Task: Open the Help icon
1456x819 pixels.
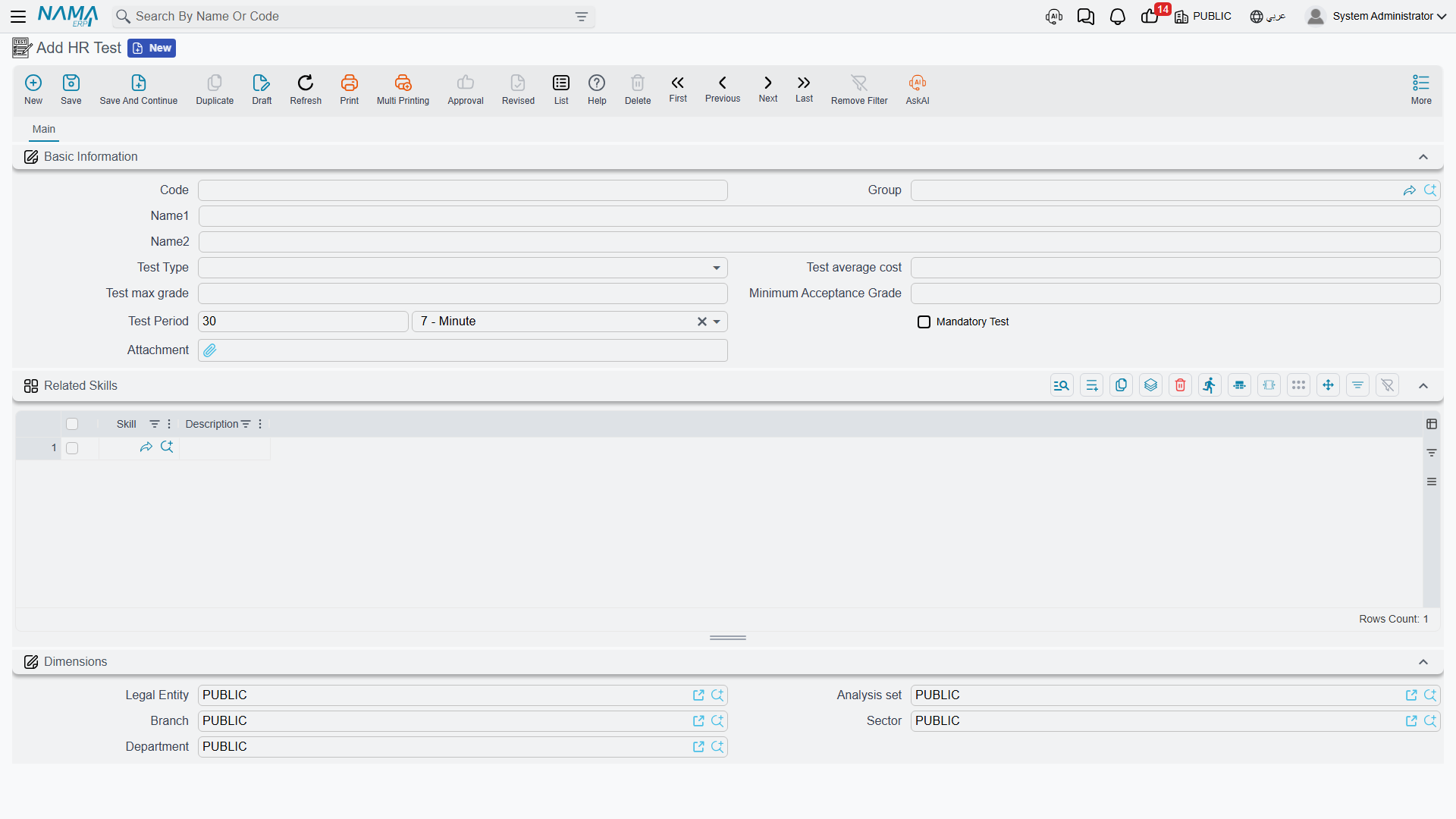Action: (x=597, y=89)
